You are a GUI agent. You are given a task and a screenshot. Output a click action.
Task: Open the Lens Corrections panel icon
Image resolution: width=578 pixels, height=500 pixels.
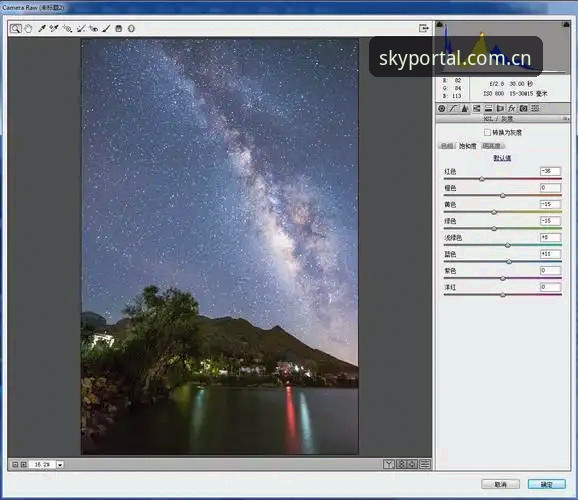coord(500,108)
